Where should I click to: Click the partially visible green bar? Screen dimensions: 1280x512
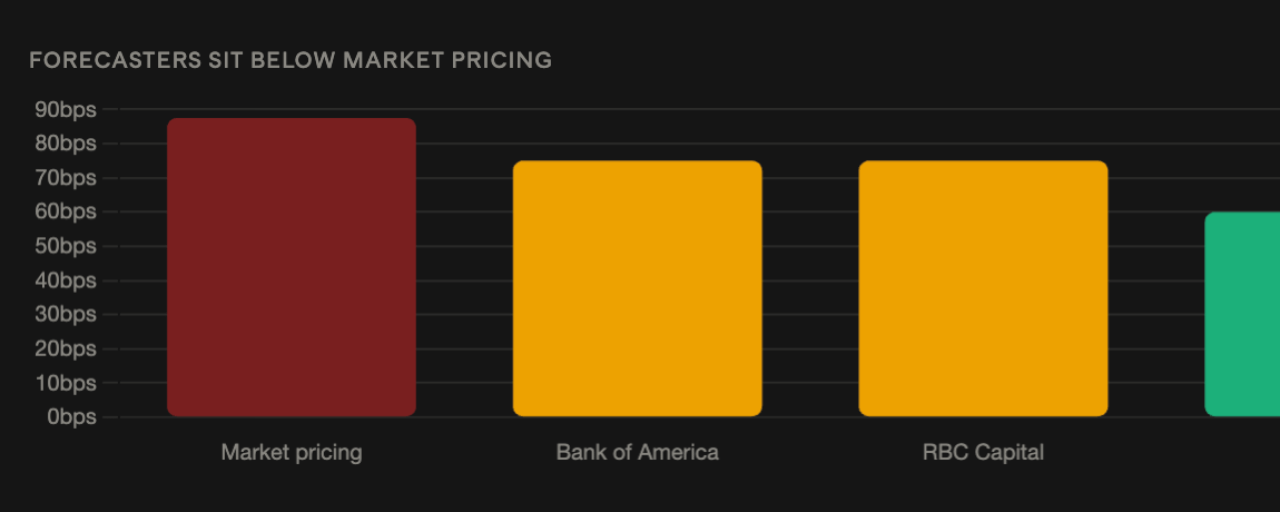click(x=1242, y=314)
